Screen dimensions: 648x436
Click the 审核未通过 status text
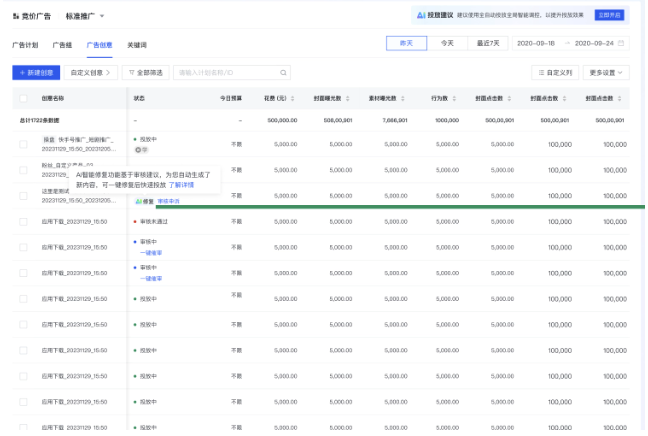(154, 222)
